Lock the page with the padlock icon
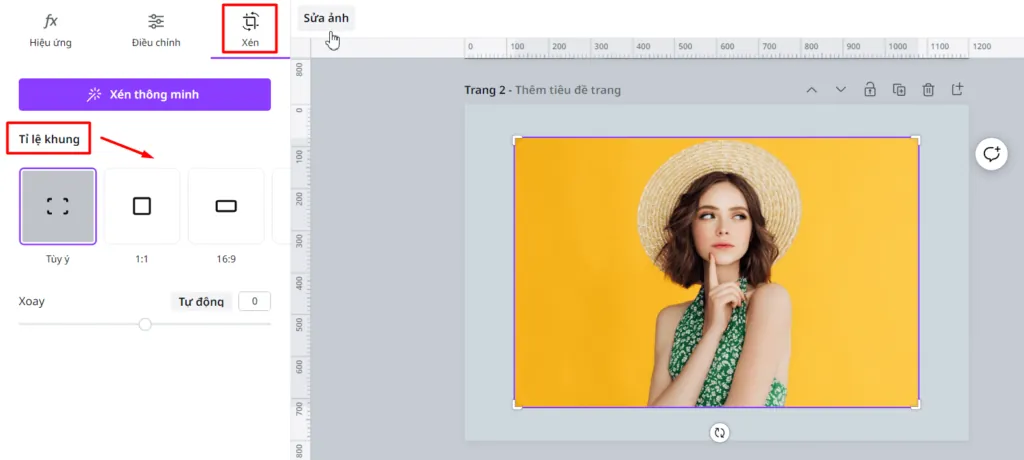The image size is (1024, 460). click(870, 90)
